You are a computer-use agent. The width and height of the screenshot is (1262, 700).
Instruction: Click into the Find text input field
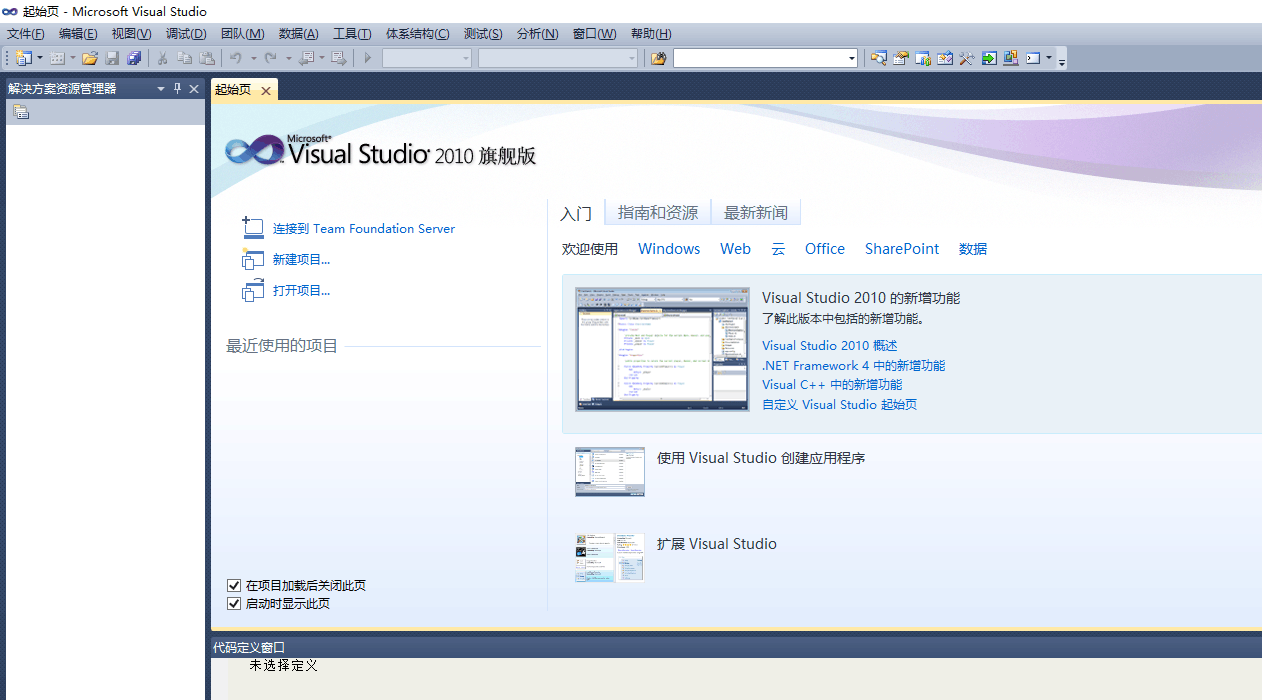pyautogui.click(x=759, y=58)
